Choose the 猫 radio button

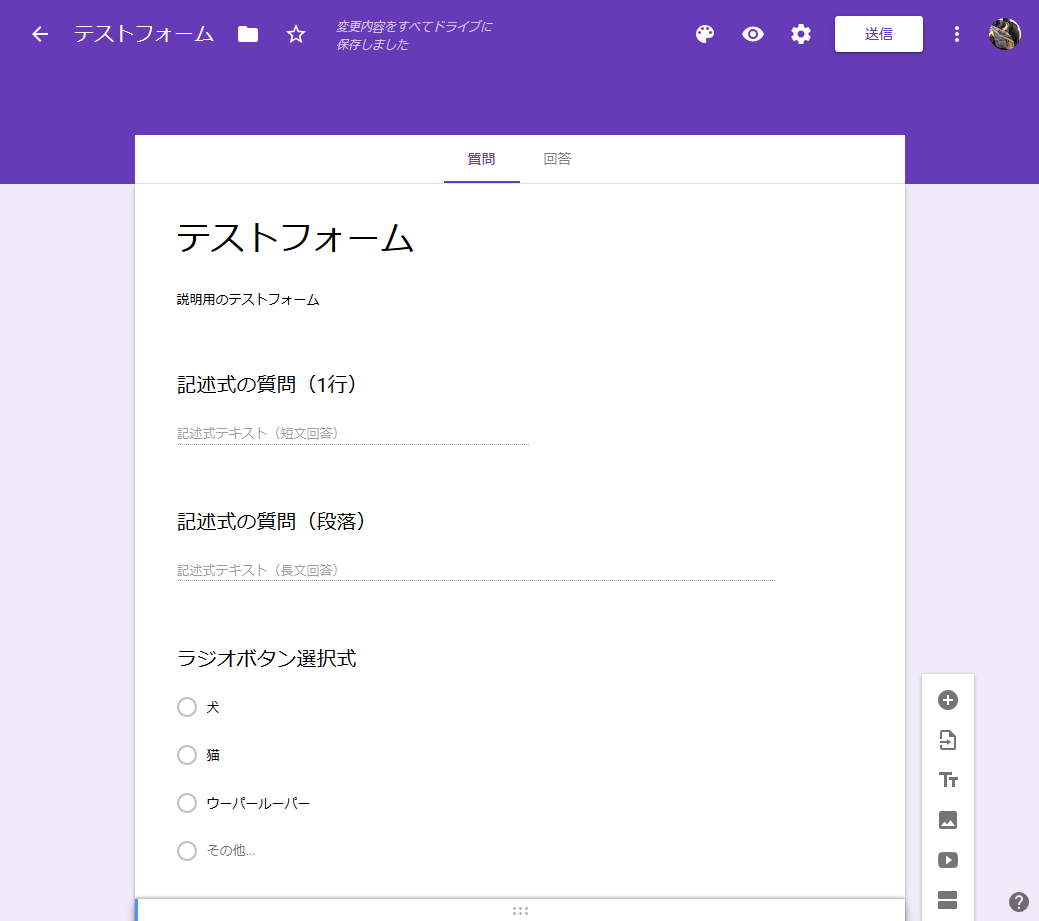[x=186, y=754]
